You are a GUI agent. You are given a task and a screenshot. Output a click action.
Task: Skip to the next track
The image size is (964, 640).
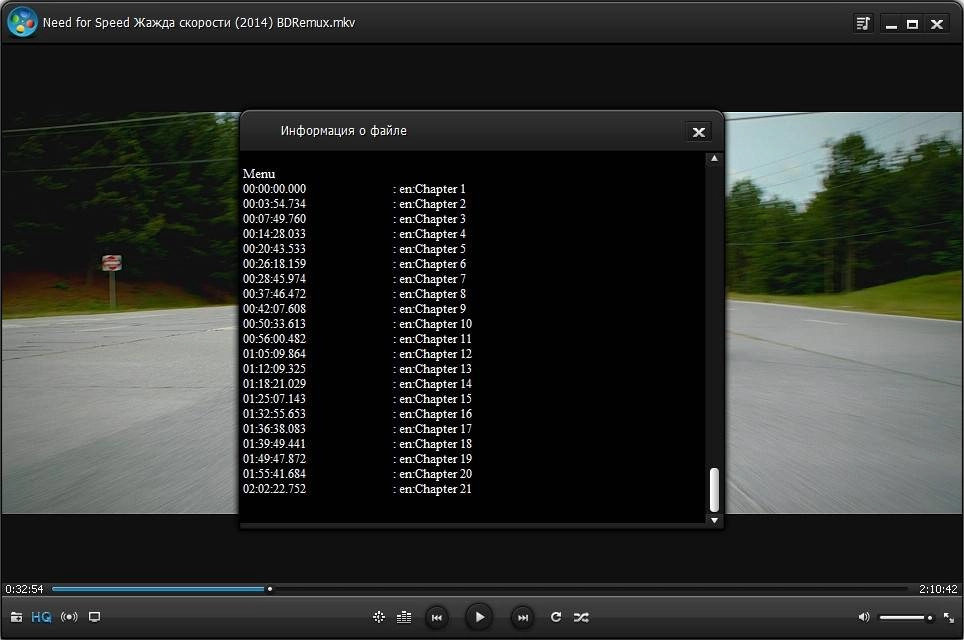[523, 617]
